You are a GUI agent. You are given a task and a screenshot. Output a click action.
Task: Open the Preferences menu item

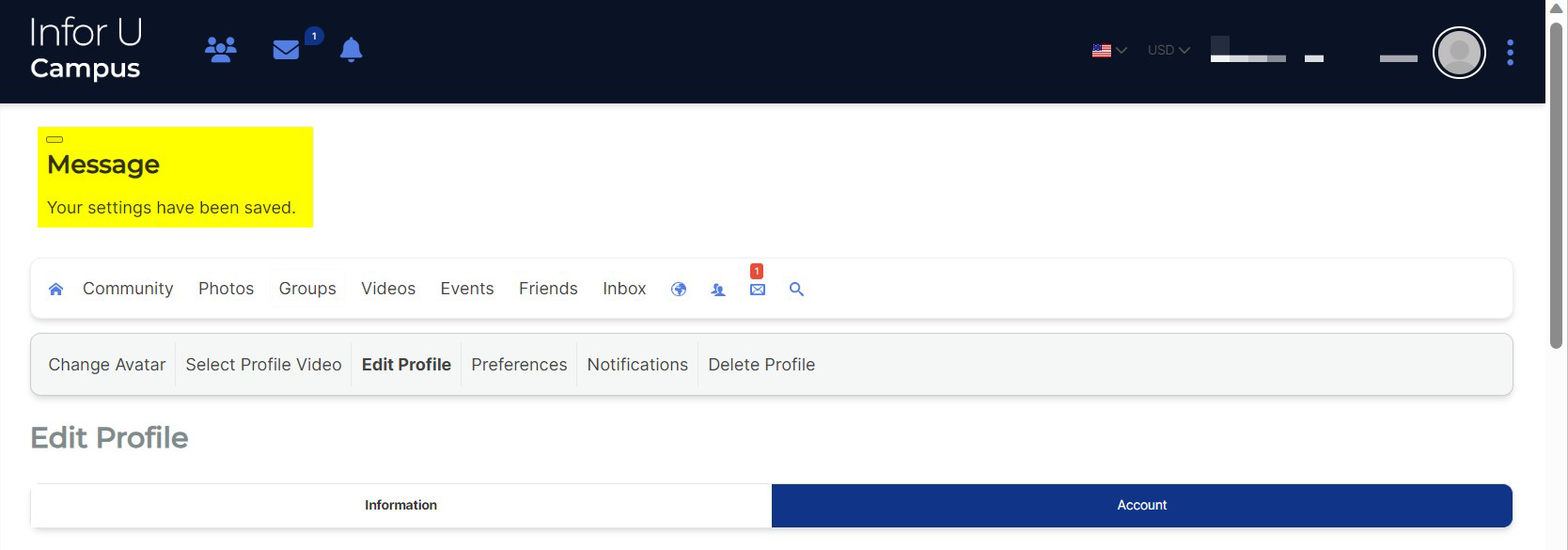pyautogui.click(x=519, y=365)
